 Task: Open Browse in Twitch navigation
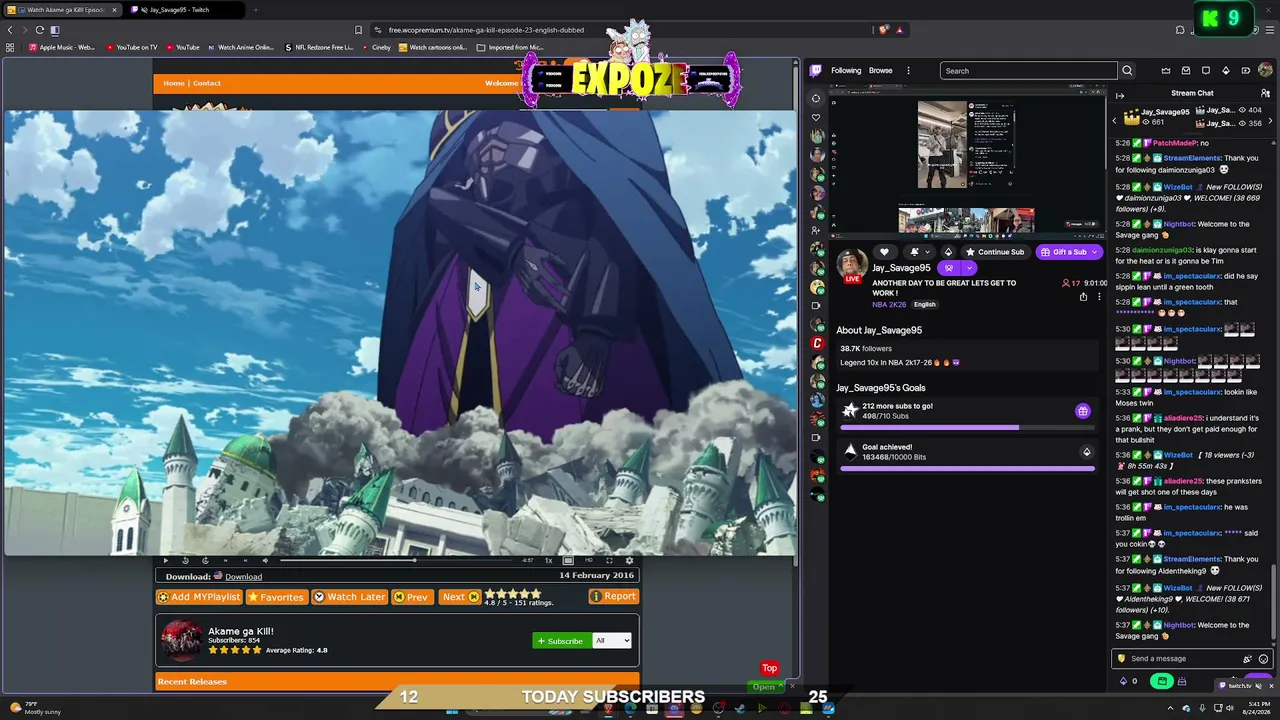click(881, 71)
